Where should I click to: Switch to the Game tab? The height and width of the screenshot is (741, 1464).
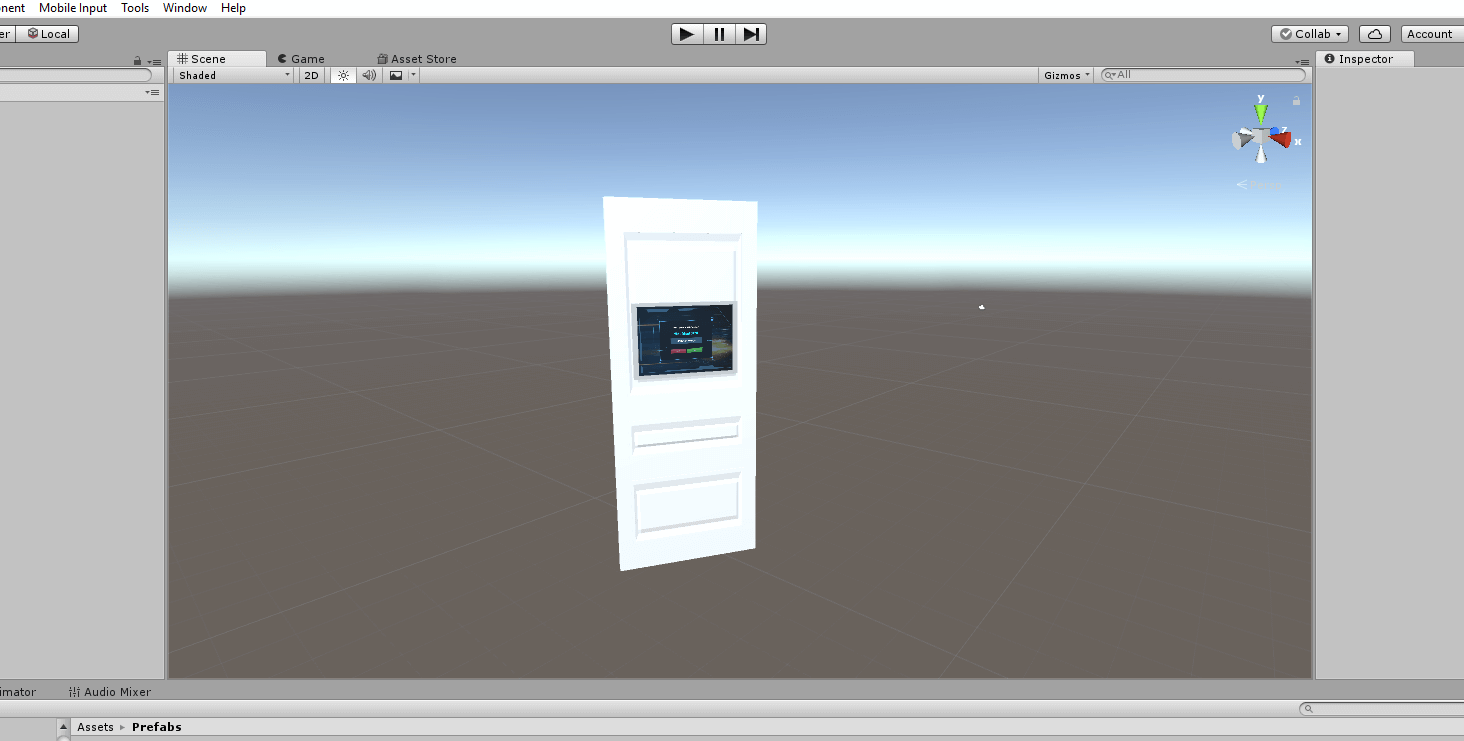point(301,58)
